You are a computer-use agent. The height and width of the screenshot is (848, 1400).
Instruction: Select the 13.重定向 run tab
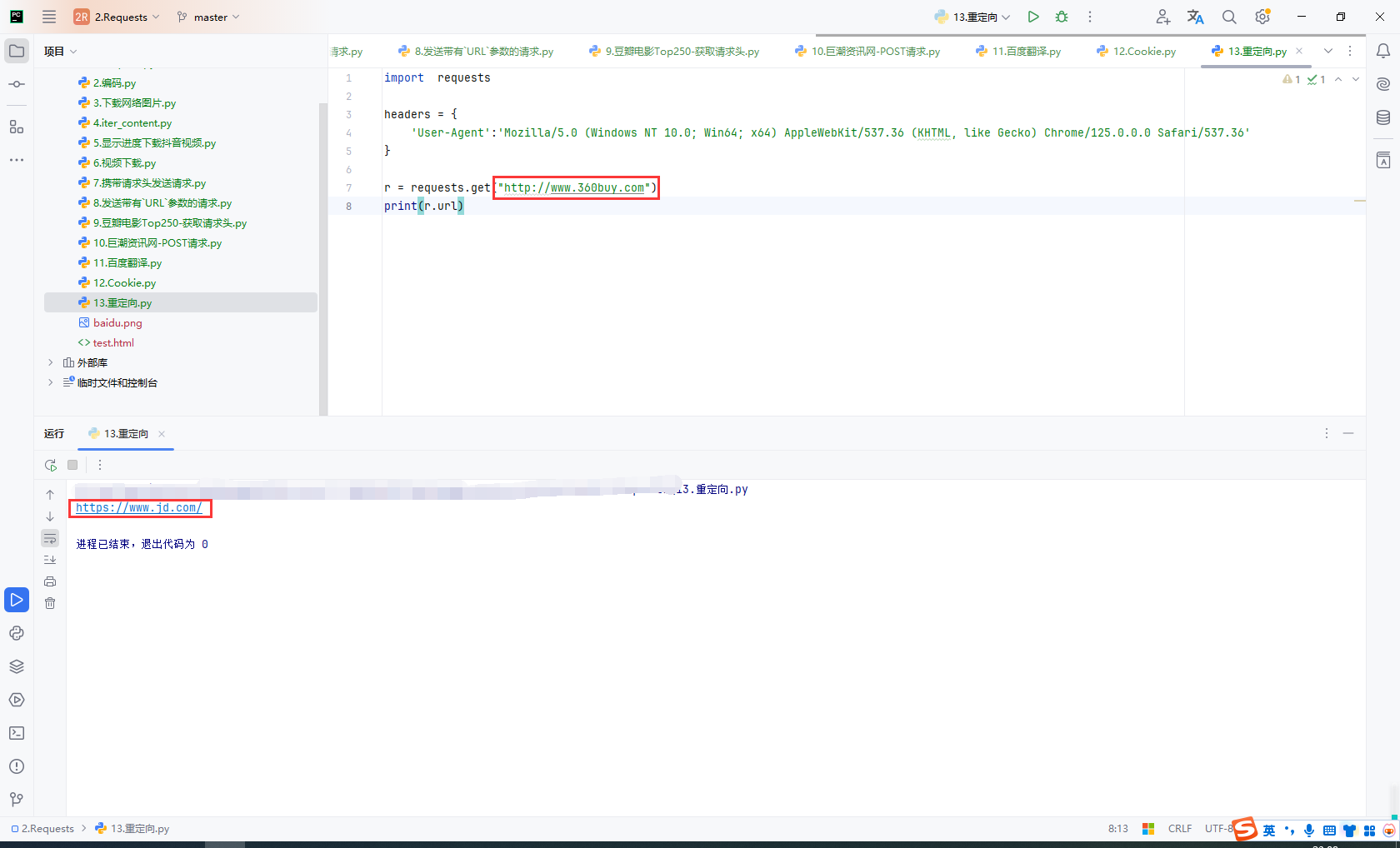click(x=126, y=433)
